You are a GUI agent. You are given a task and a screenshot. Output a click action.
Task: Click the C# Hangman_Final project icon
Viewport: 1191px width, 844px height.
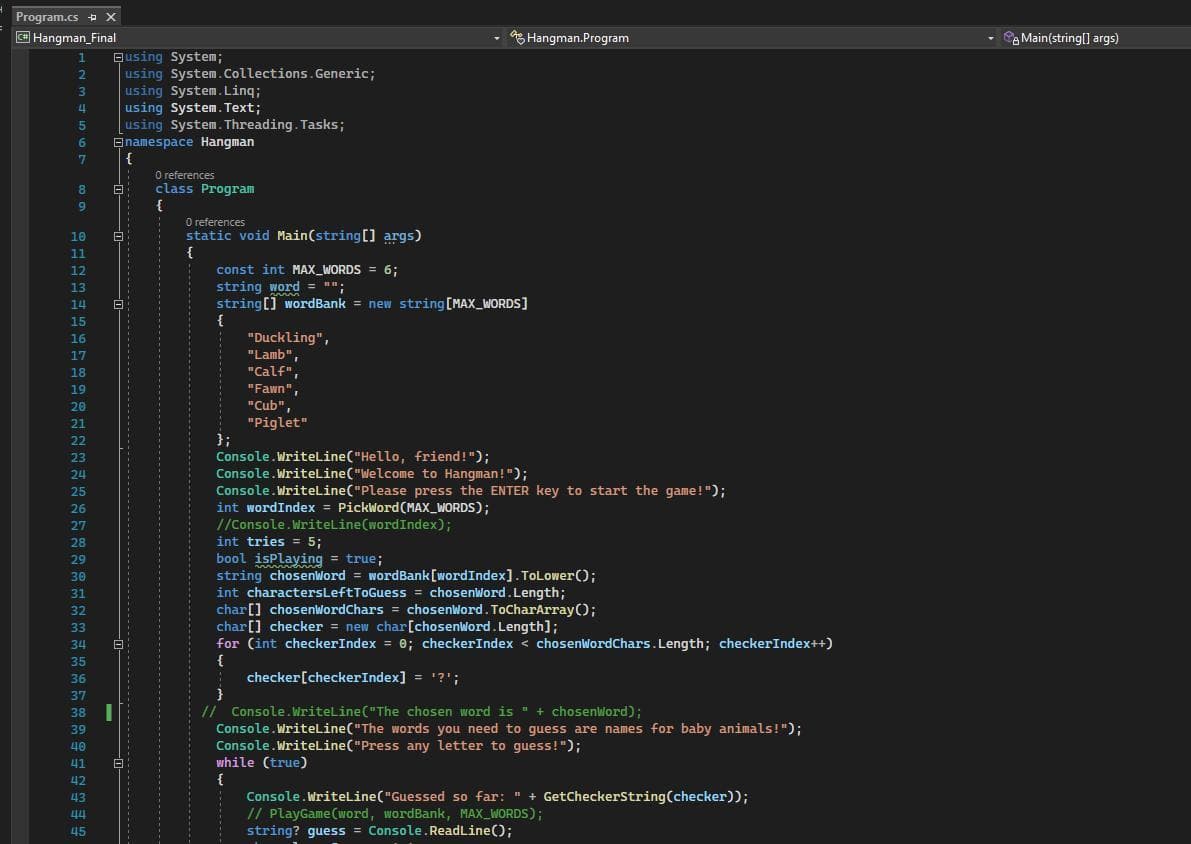tap(23, 37)
